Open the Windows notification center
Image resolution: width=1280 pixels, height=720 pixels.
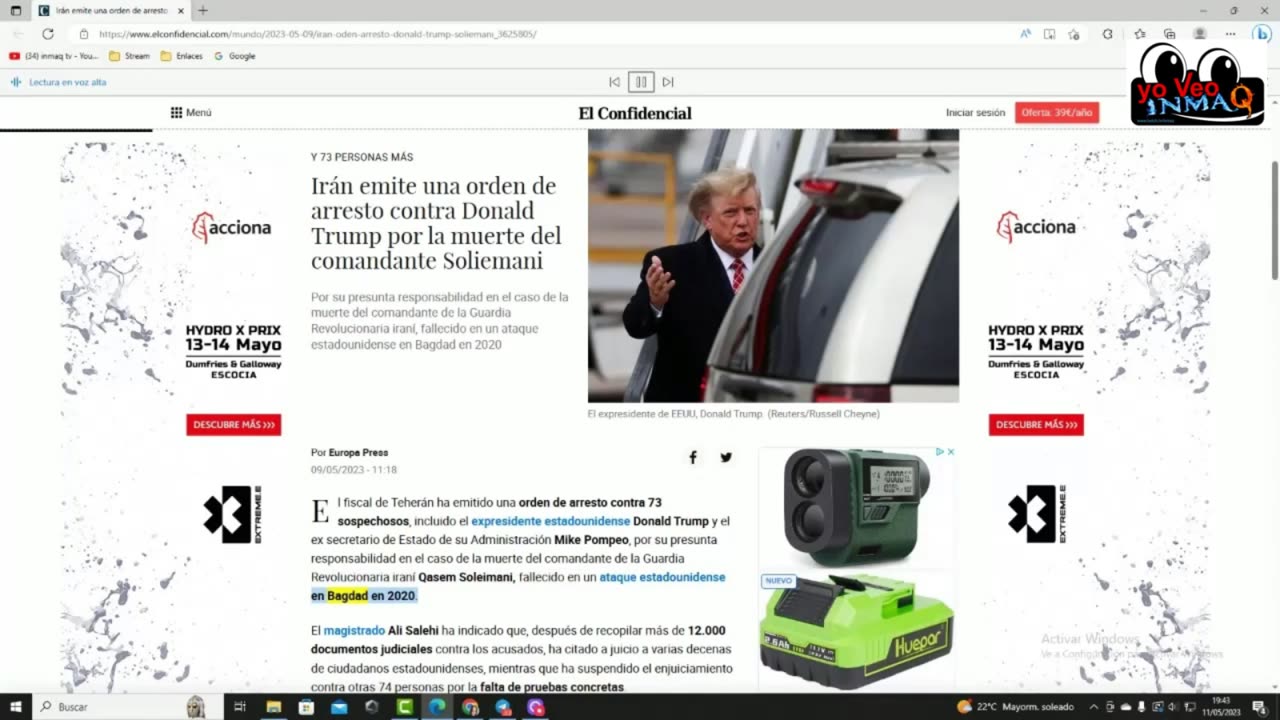point(1259,707)
